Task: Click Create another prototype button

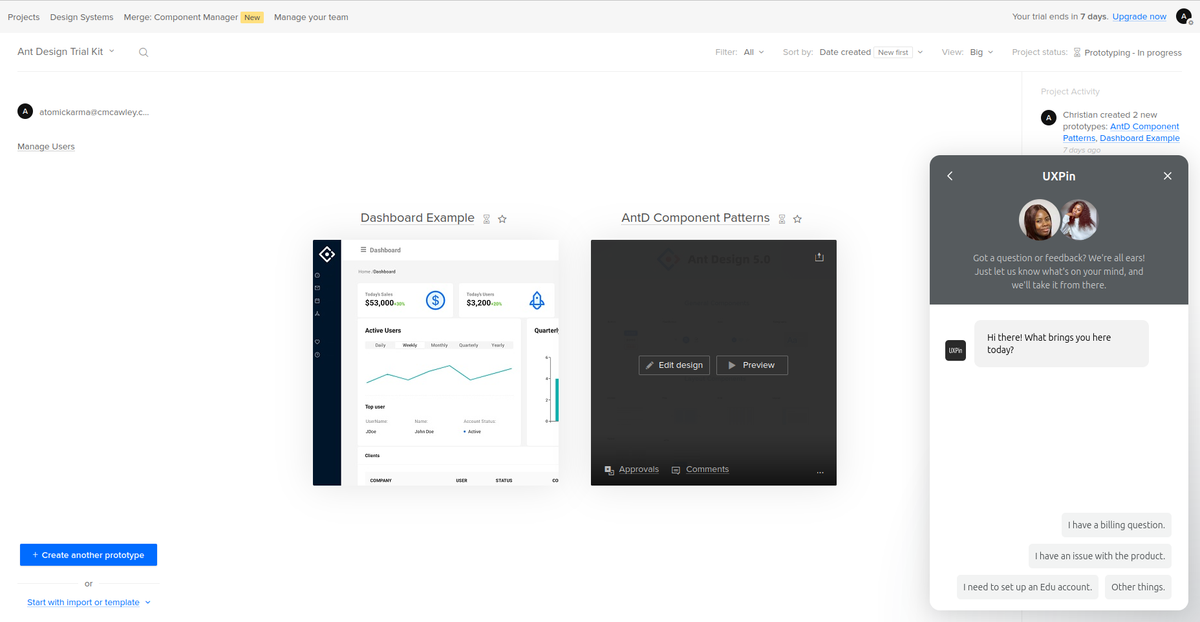Action: pyautogui.click(x=88, y=555)
